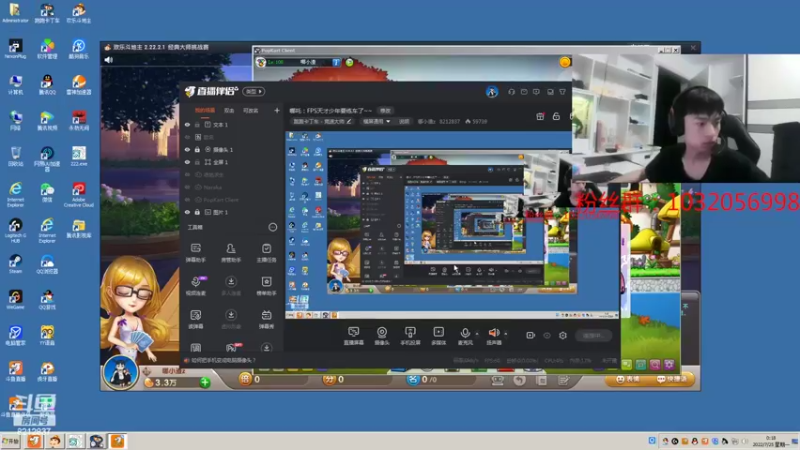Collapse the 工具箱 toolbox section

coord(272,227)
